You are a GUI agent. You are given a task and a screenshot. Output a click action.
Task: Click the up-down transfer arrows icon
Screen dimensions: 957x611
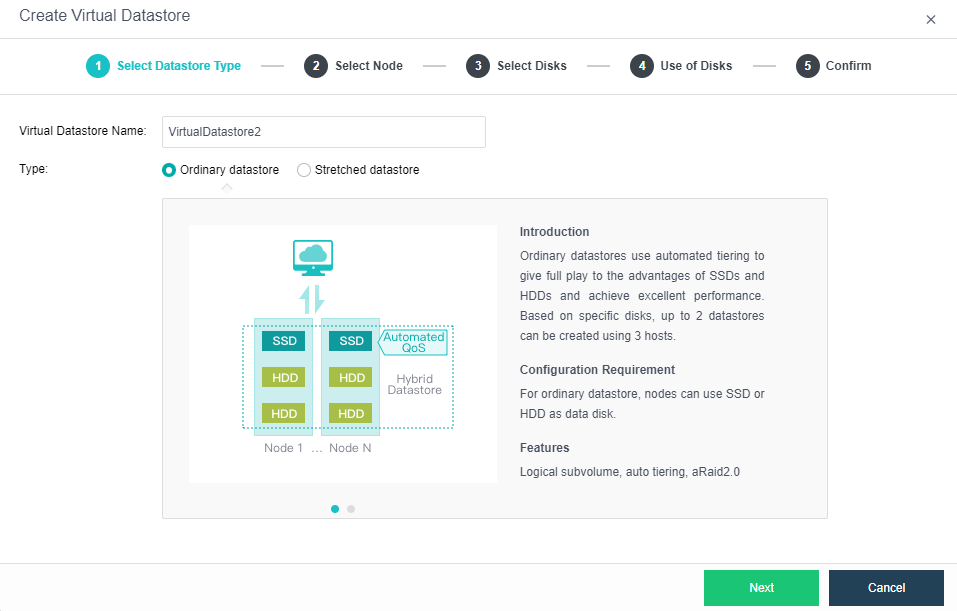click(313, 299)
